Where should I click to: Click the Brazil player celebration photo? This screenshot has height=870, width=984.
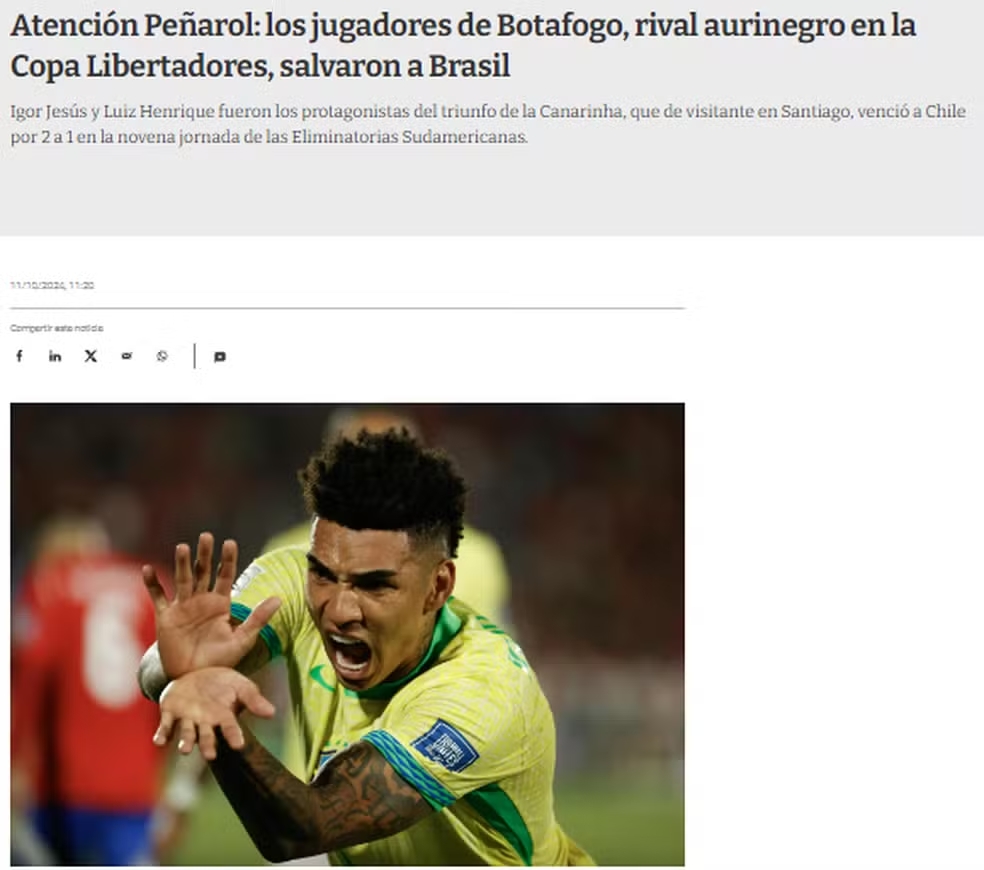[347, 634]
